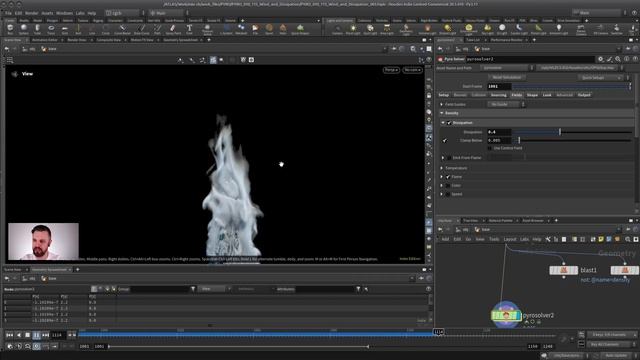The width and height of the screenshot is (640, 360).
Task: Open the Geometry Spreadsheet pane tab
Action: 180,40
